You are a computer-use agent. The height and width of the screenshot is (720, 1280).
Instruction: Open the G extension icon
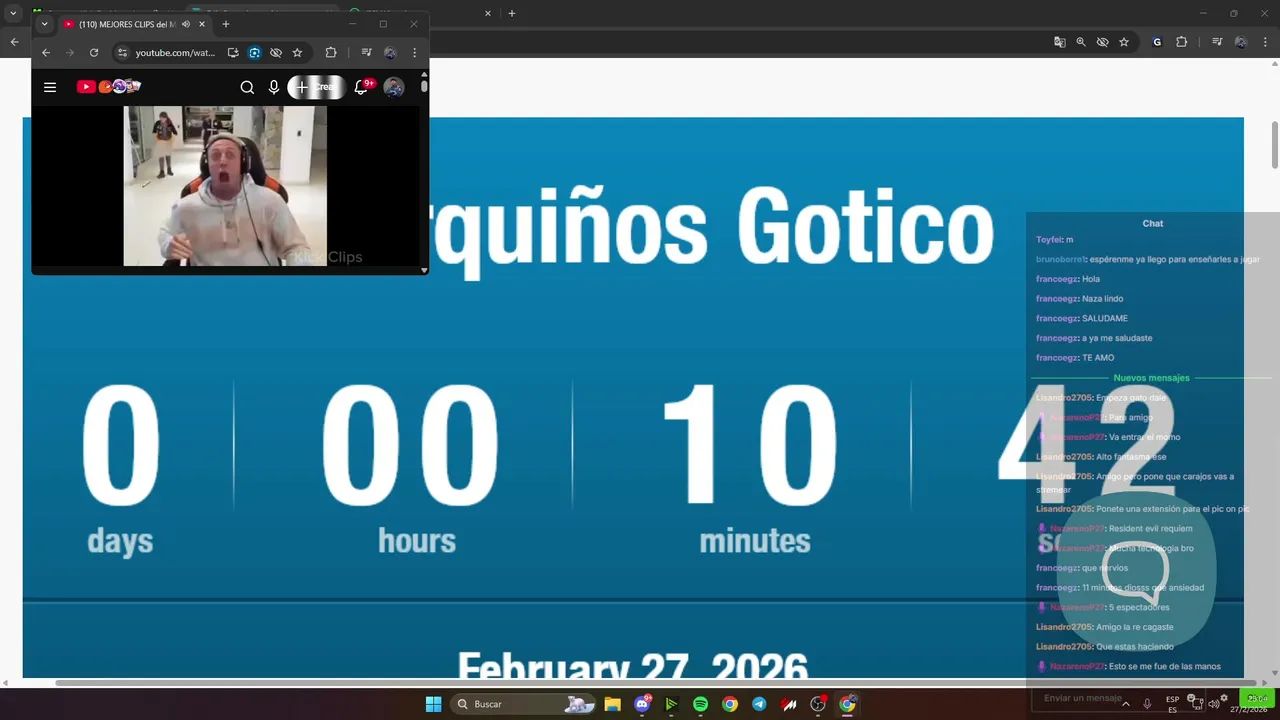pos(1157,42)
